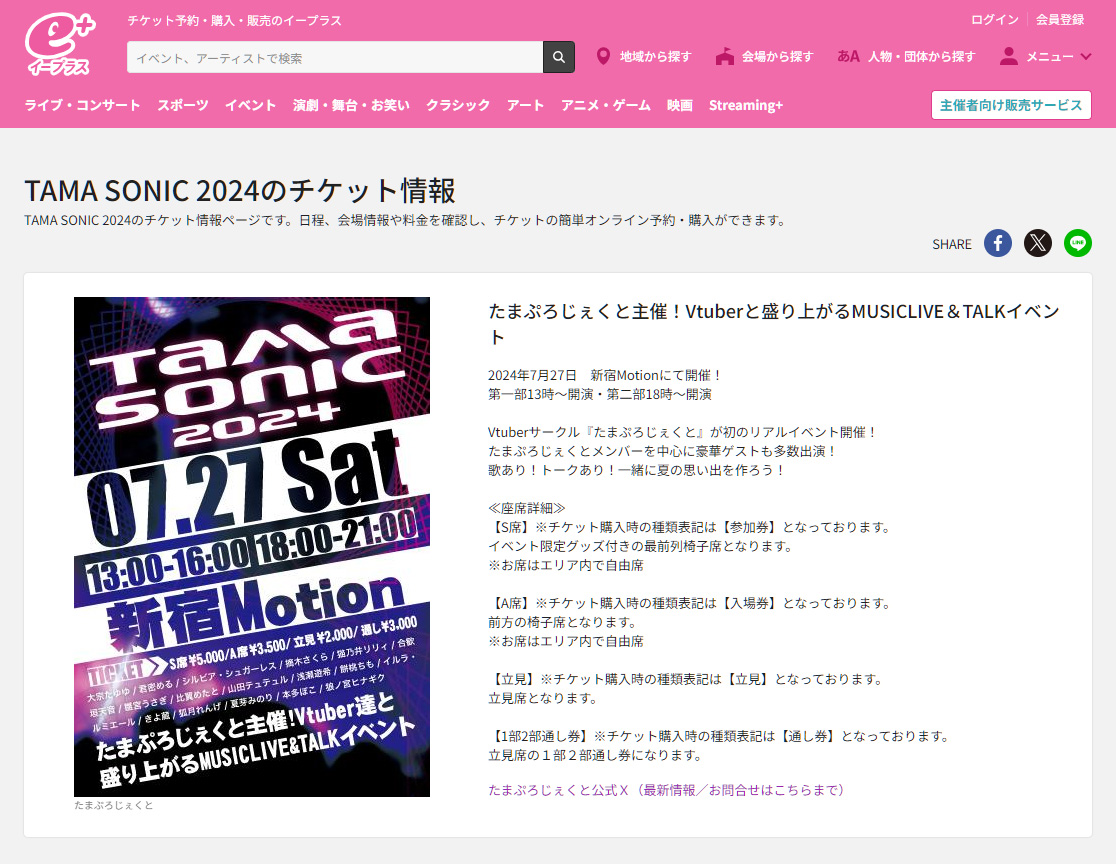Click the map pin 地域から探す icon

[603, 57]
